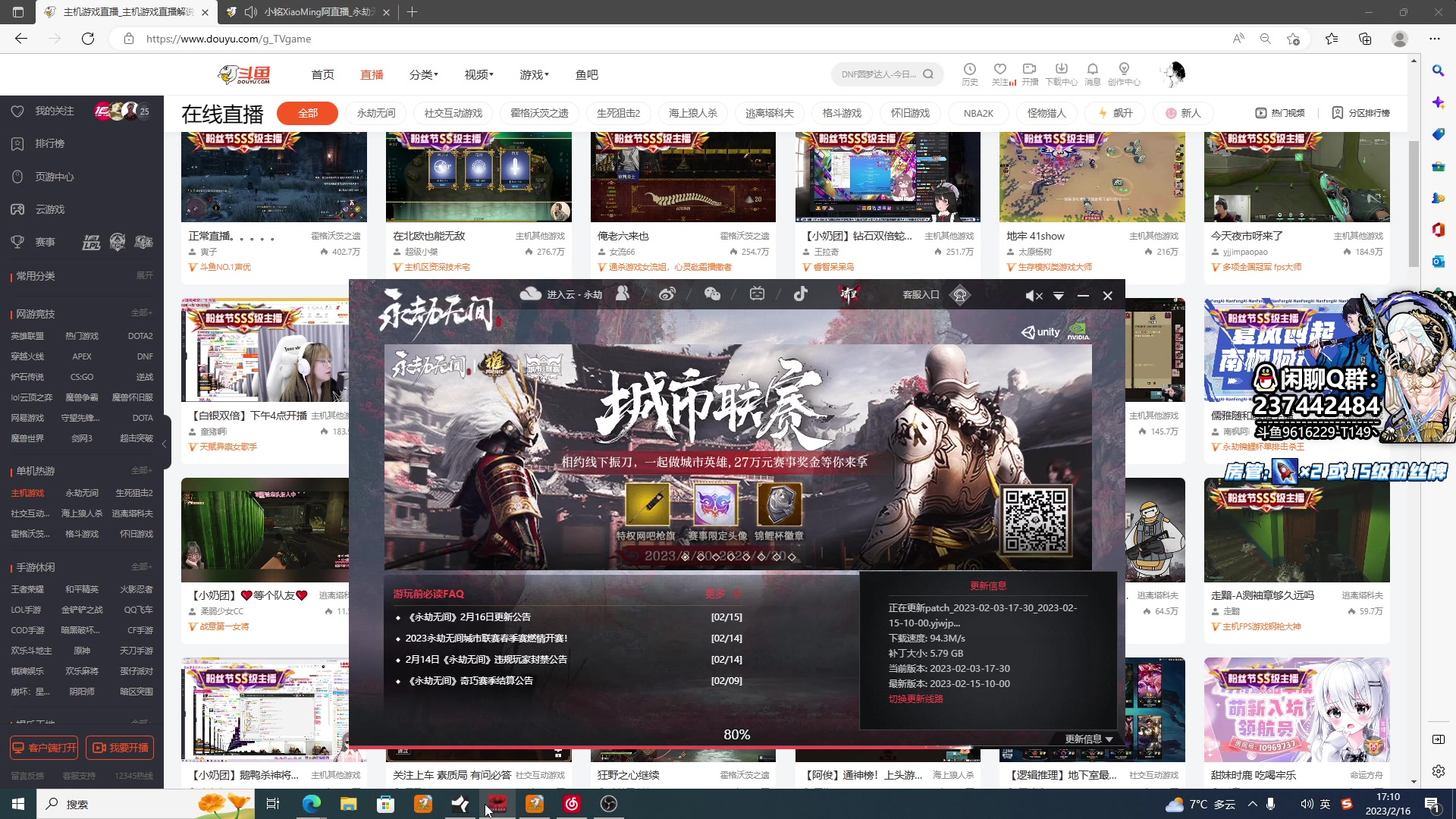The height and width of the screenshot is (819, 1456).
Task: Open 排行榜 in left sidebar
Action: click(x=50, y=143)
